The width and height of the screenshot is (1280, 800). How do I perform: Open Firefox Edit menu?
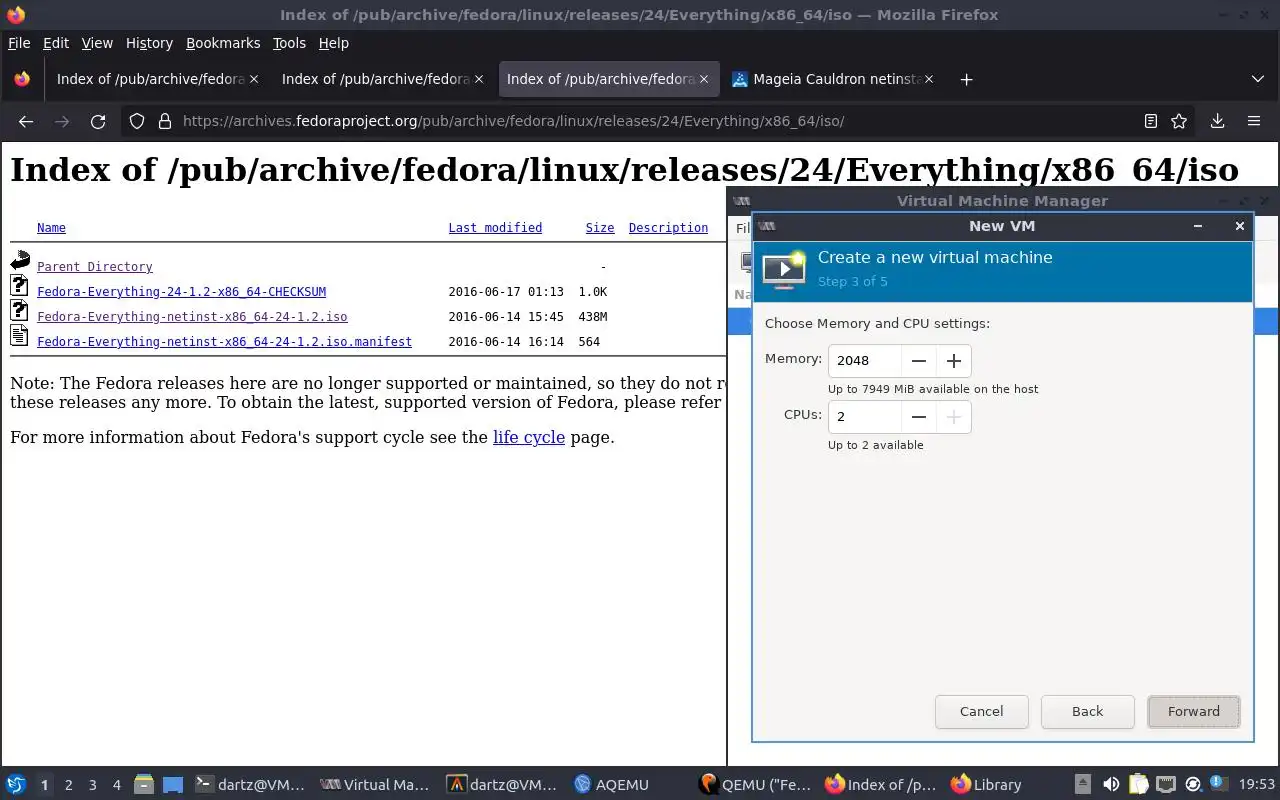[x=56, y=43]
